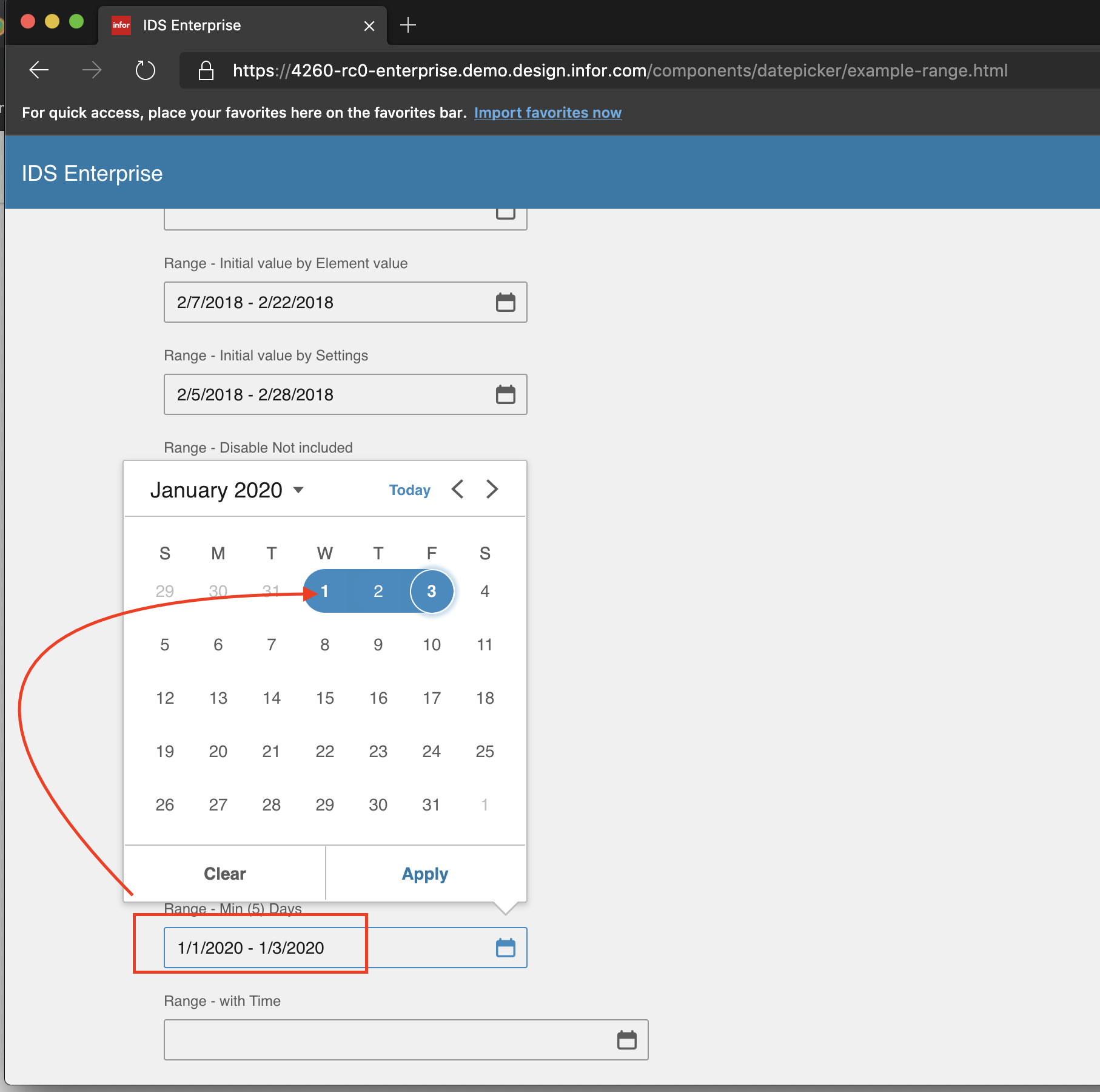Viewport: 1100px width, 1092px height.
Task: Click label Range - Initial value by Element value
Action: tap(286, 263)
